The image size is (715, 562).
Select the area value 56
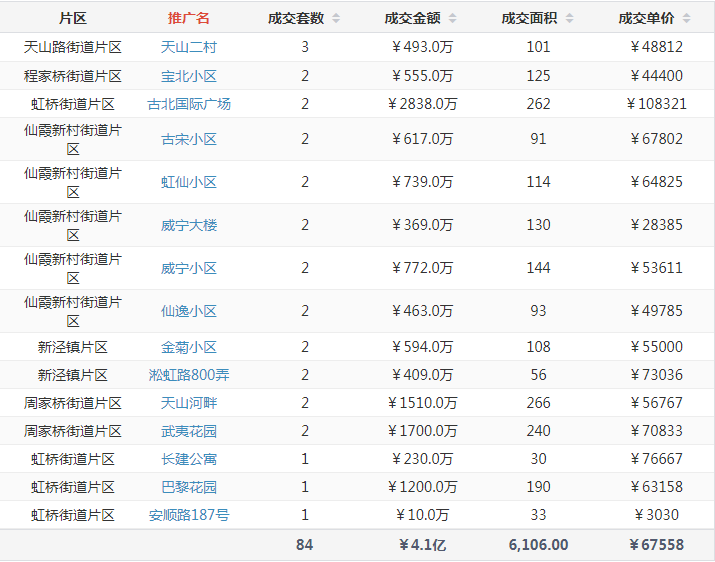(x=539, y=375)
